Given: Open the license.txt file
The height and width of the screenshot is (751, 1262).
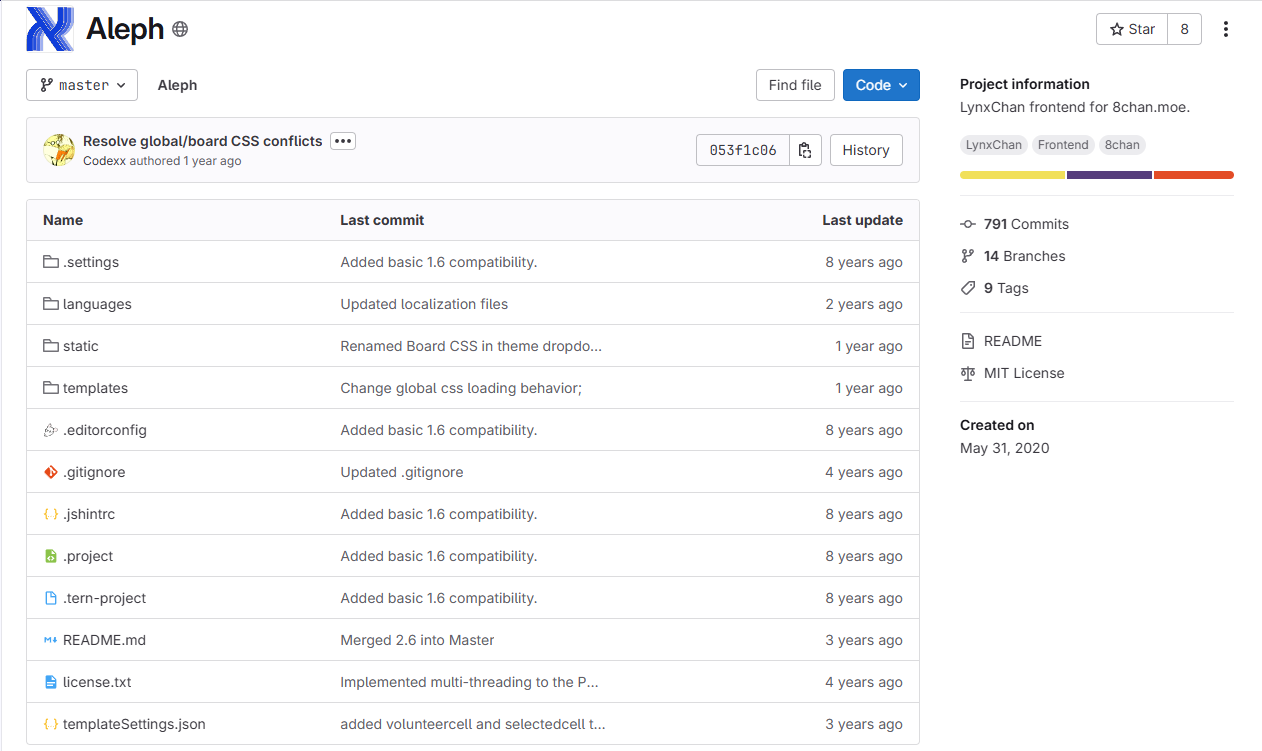Looking at the screenshot, I should click(x=97, y=682).
